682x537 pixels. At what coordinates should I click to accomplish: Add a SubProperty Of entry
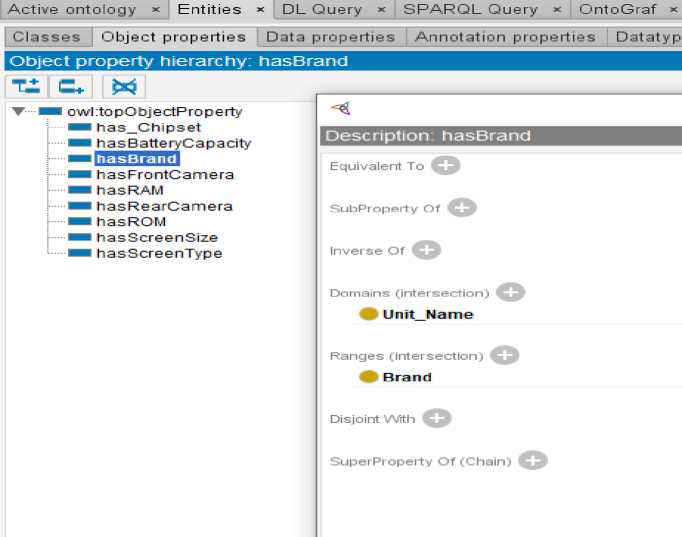click(462, 207)
